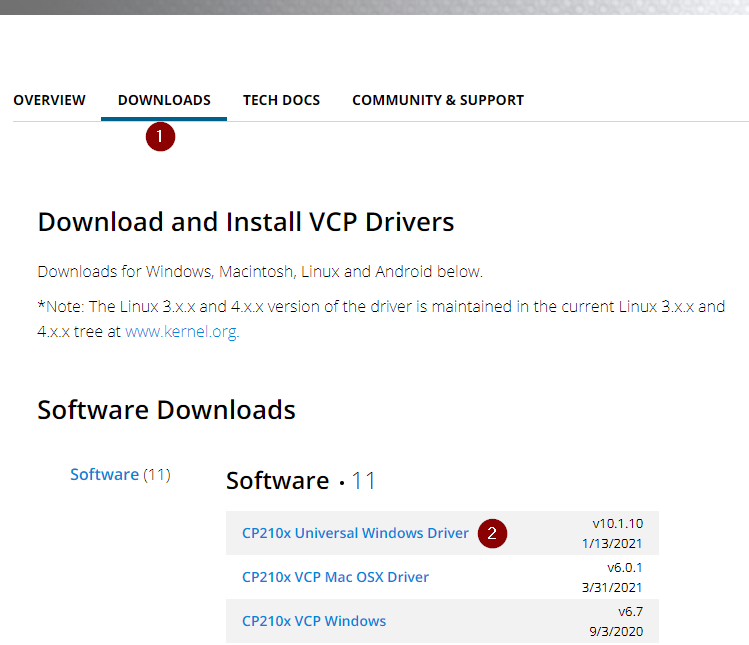This screenshot has width=749, height=645.
Task: Download CP210x VCP Mac OSX Driver
Action: 335,577
